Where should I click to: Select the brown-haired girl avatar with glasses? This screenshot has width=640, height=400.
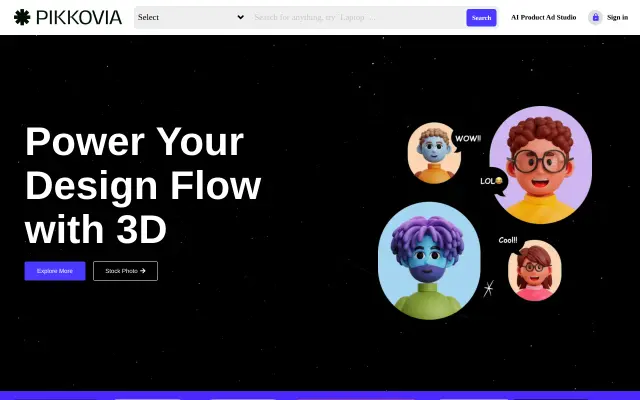click(534, 270)
